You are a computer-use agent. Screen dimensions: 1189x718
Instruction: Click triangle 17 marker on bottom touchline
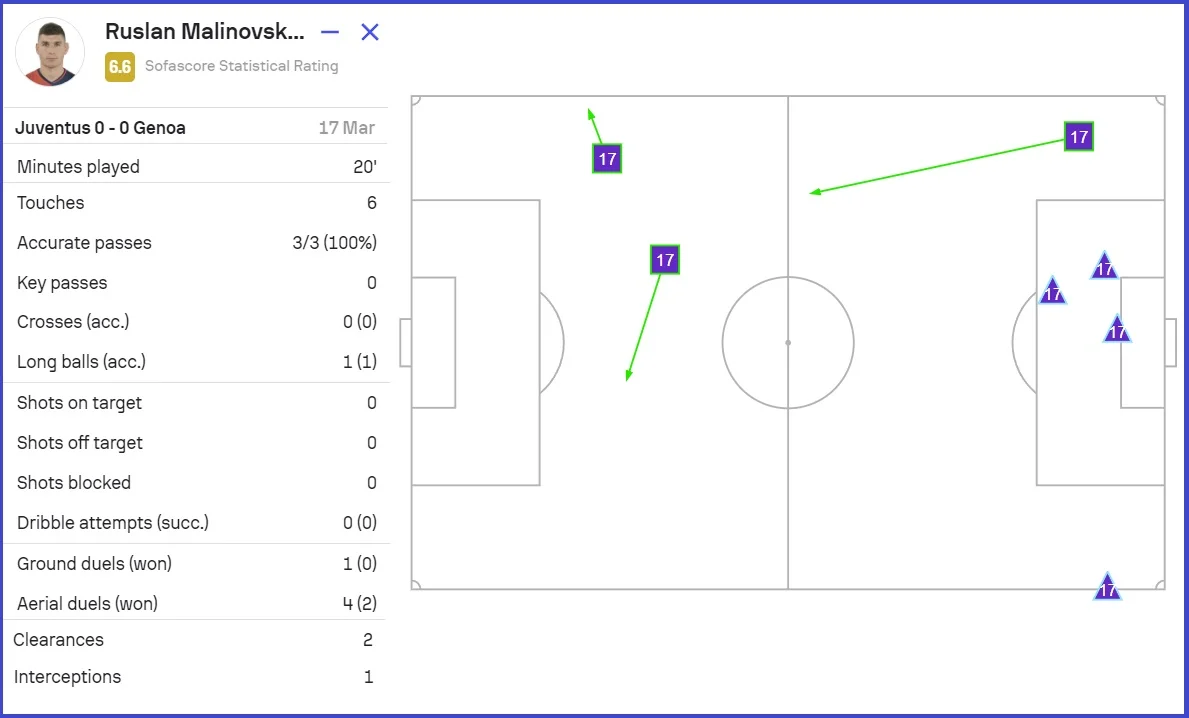click(x=1106, y=588)
